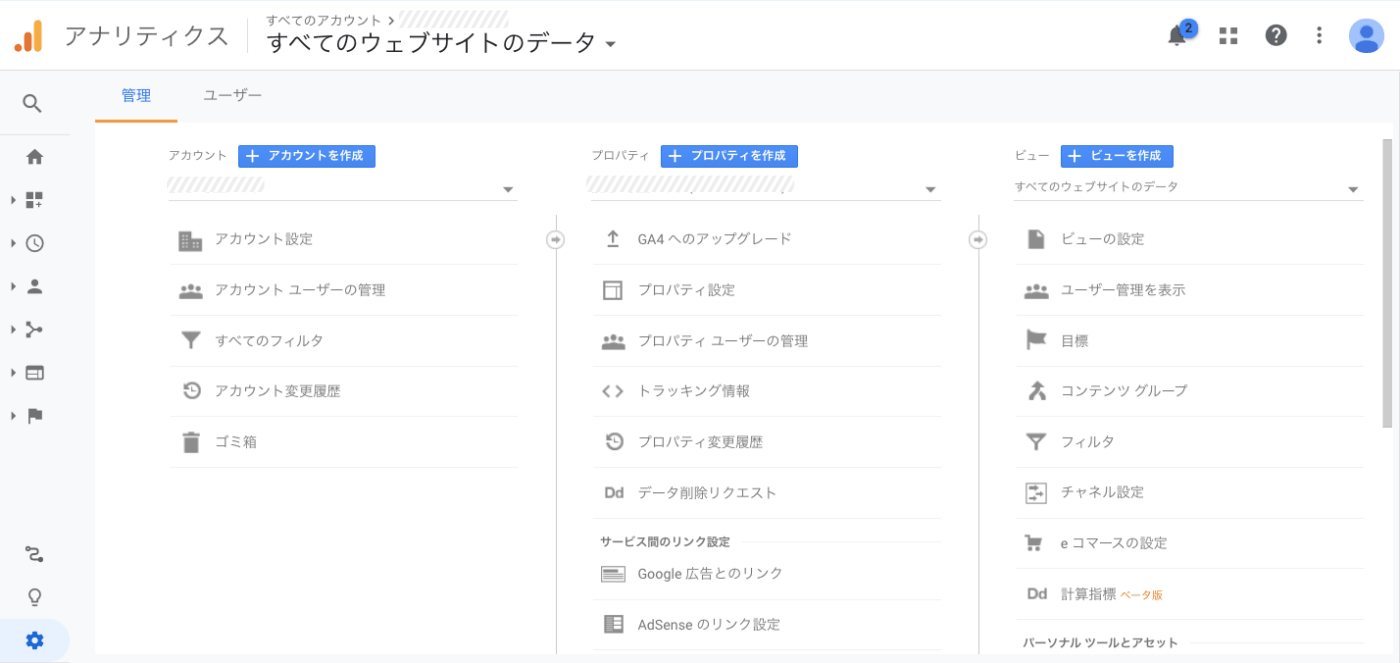Open the header すべてのウェブサイトのデータ picker

pyautogui.click(x=441, y=43)
